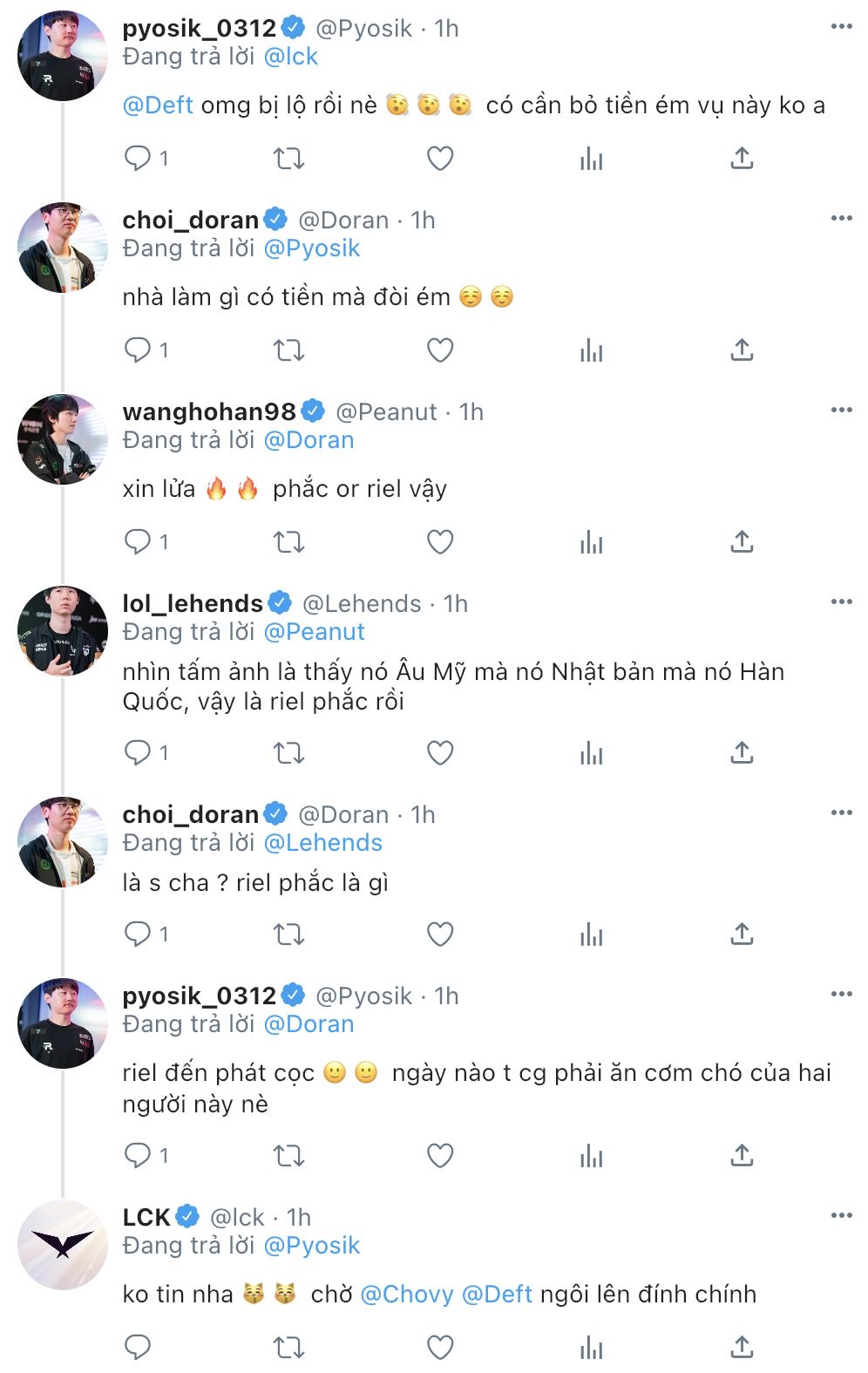Viewport: 868px width, 1373px height.
Task: Open more options on the LCK tweet
Action: (841, 1216)
